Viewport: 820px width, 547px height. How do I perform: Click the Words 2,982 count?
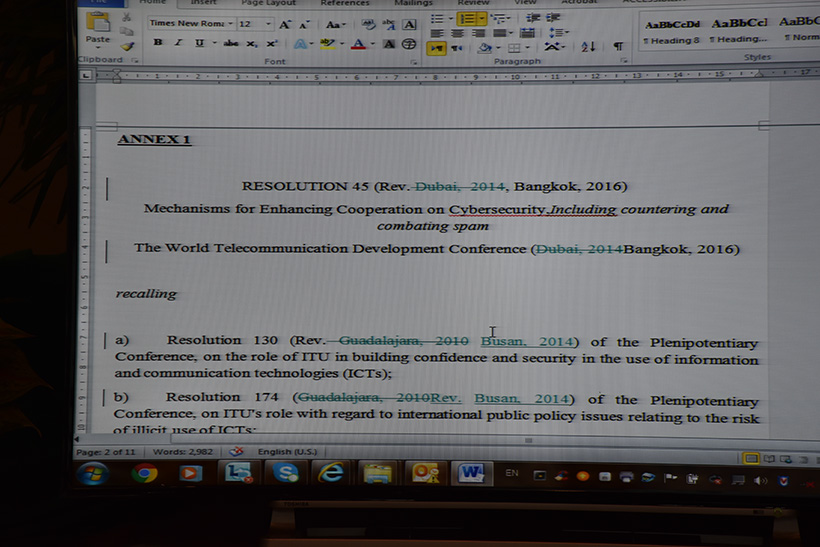(x=183, y=451)
